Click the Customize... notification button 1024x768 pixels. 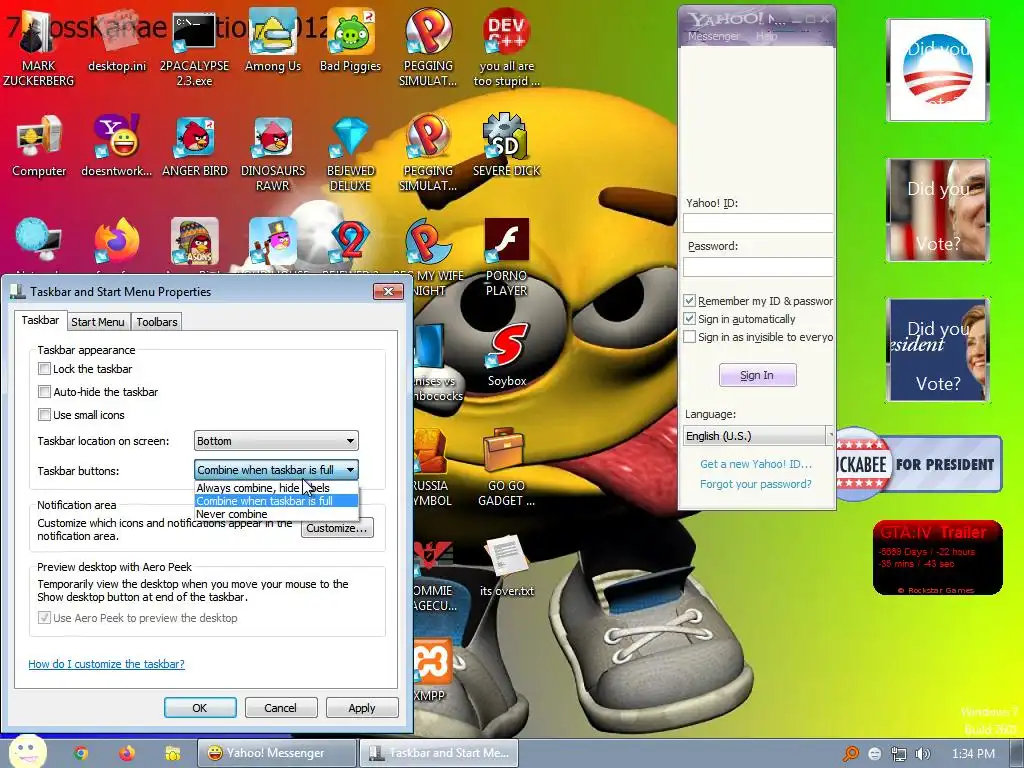tap(337, 528)
